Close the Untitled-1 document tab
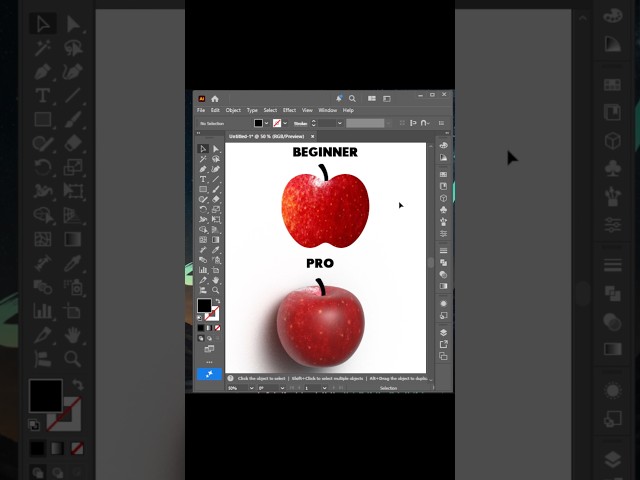 pos(313,136)
